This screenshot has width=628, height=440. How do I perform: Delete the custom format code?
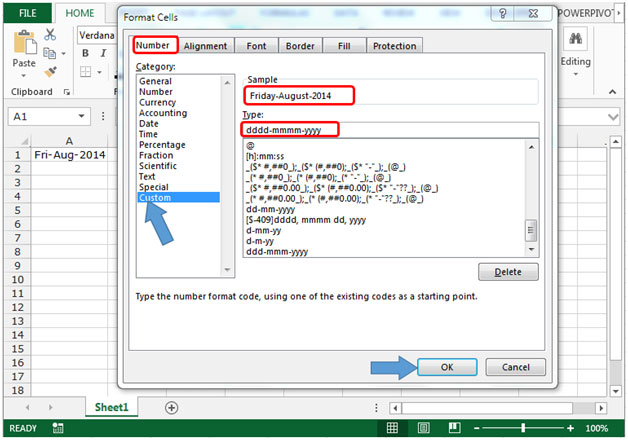pyautogui.click(x=508, y=272)
